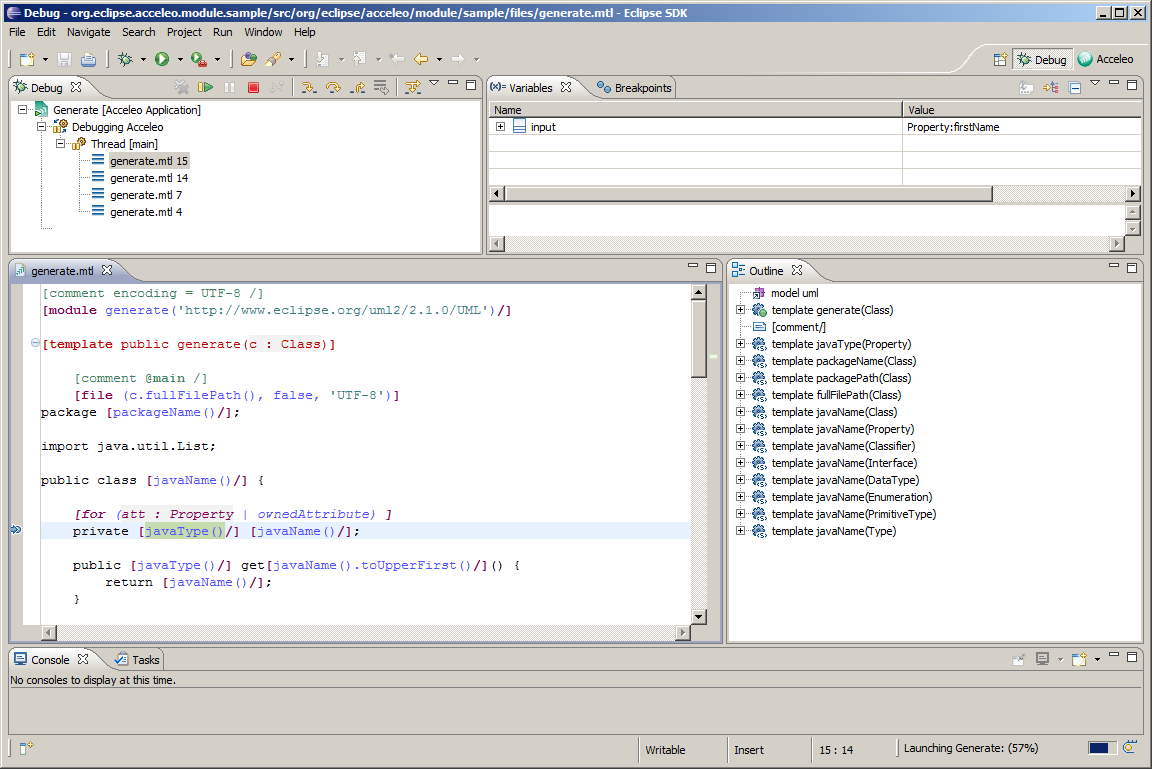
Task: Click the Step Into icon
Action: click(309, 87)
